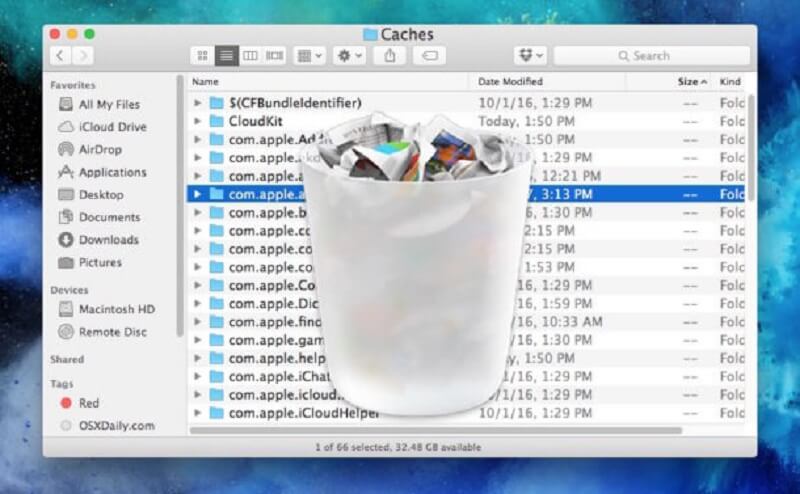Select the Red tag in sidebar

[x=89, y=403]
